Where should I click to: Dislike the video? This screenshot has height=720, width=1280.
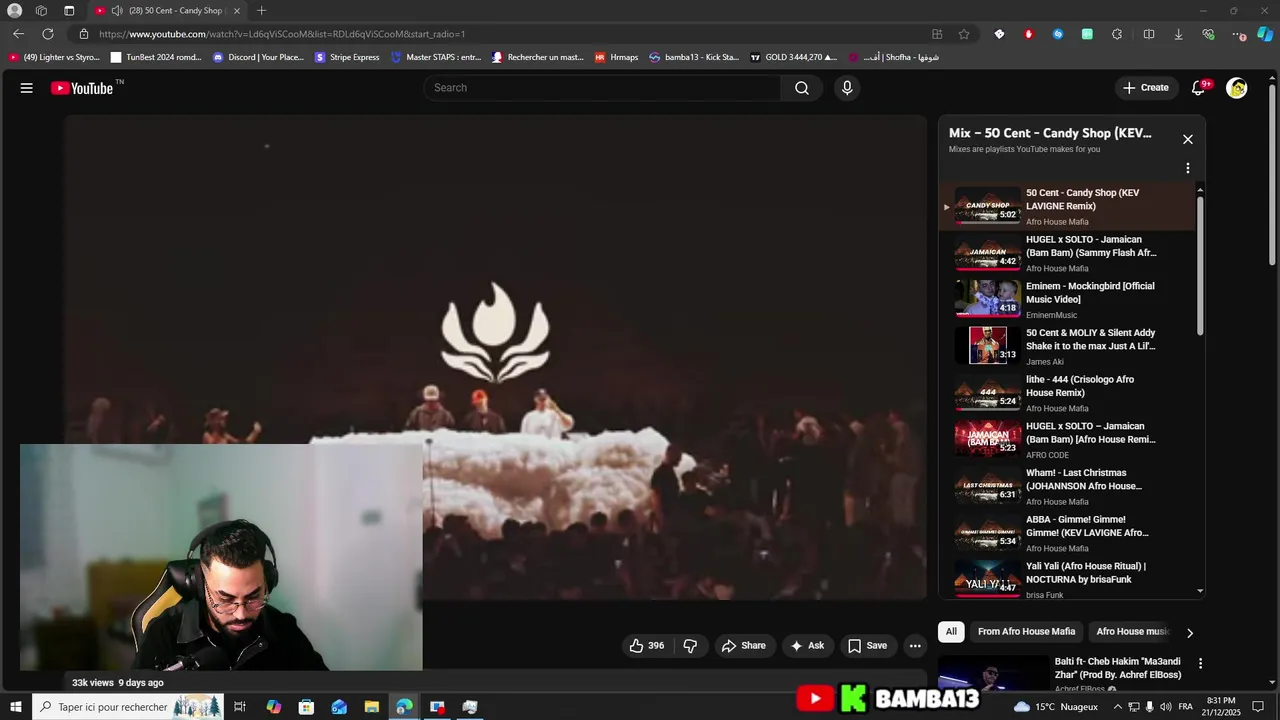tap(690, 646)
